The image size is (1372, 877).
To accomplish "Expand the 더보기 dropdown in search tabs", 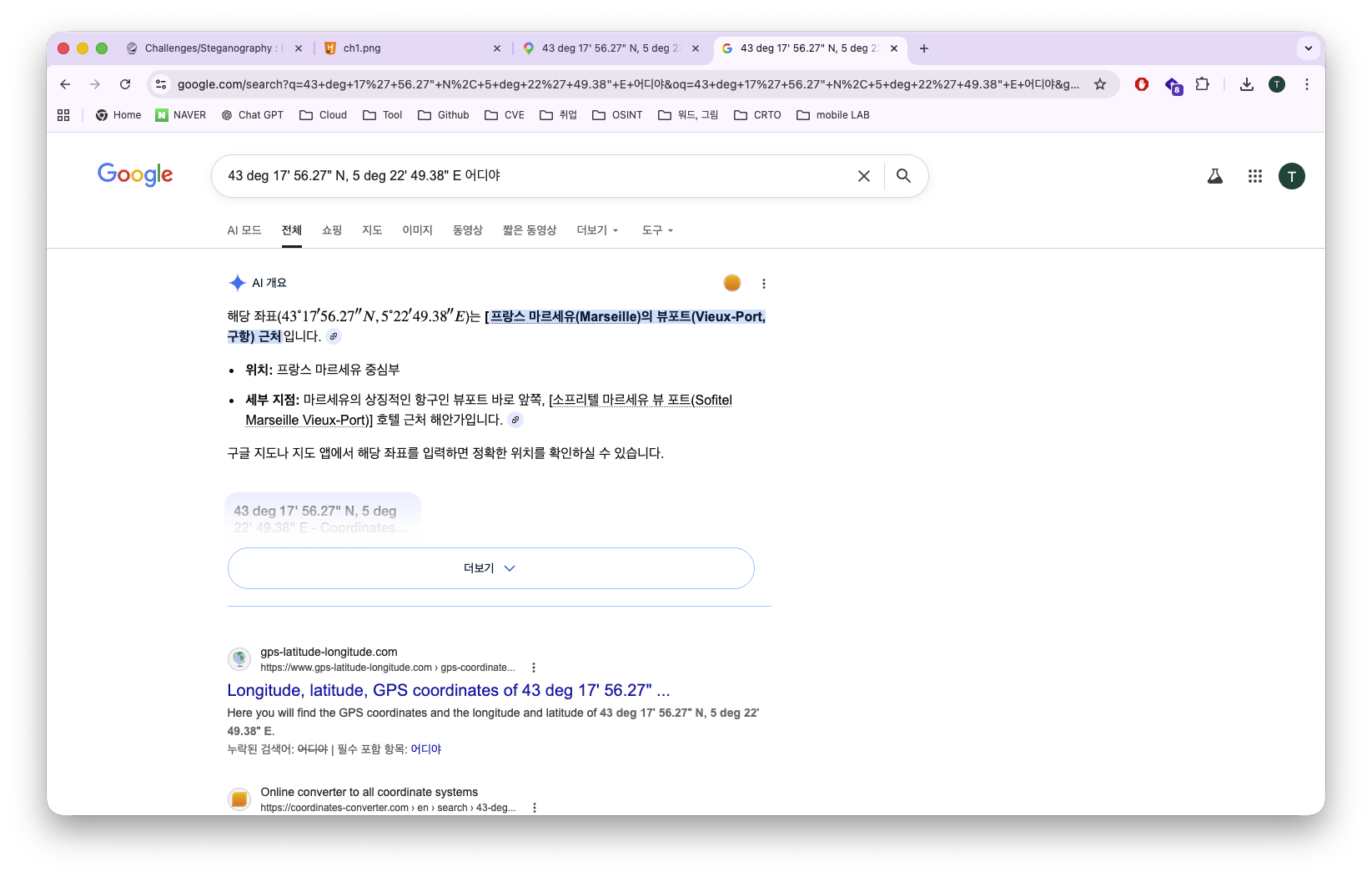I will coord(597,230).
